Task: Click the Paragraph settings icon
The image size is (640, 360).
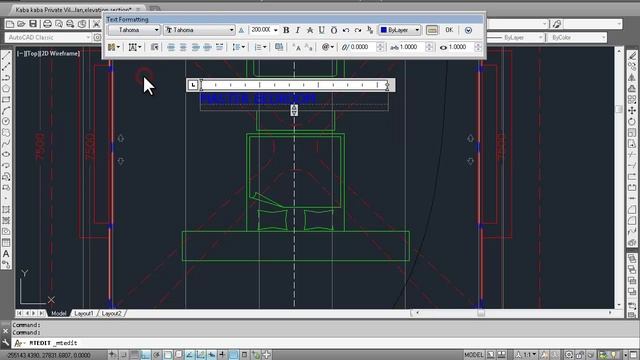Action: (x=154, y=47)
